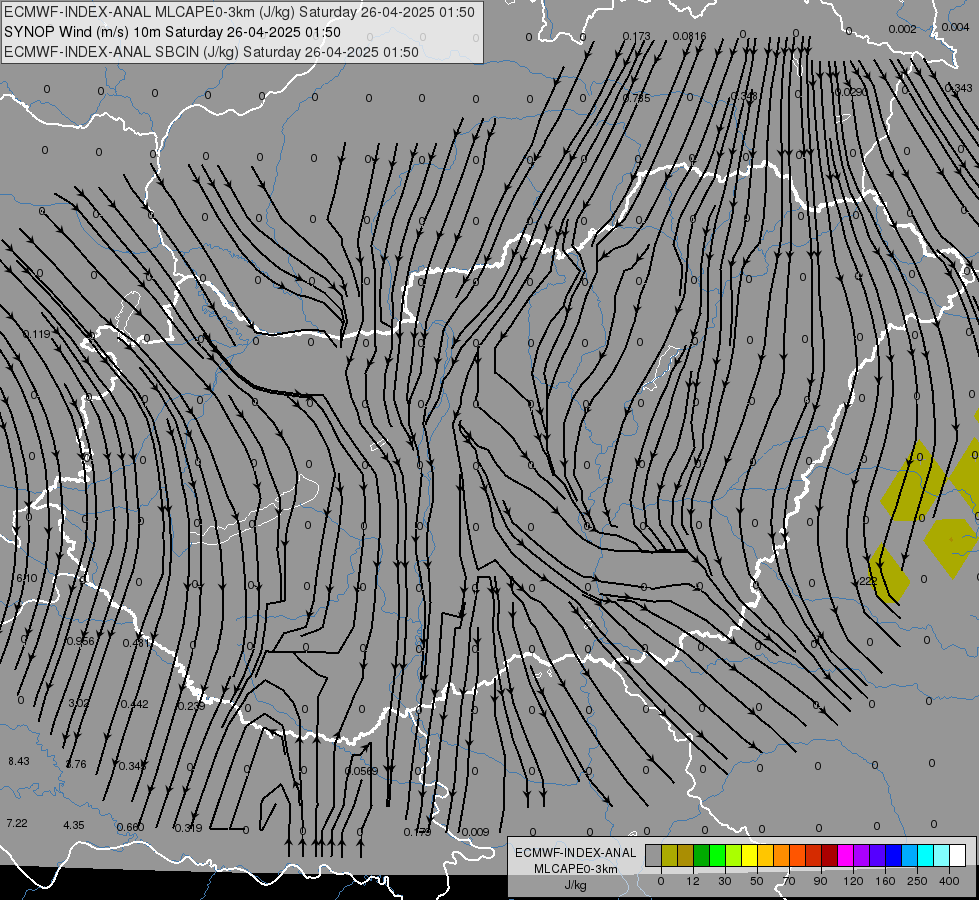Screen dimensions: 979x900
Task: Click the map value 0.002
Action: (x=902, y=29)
